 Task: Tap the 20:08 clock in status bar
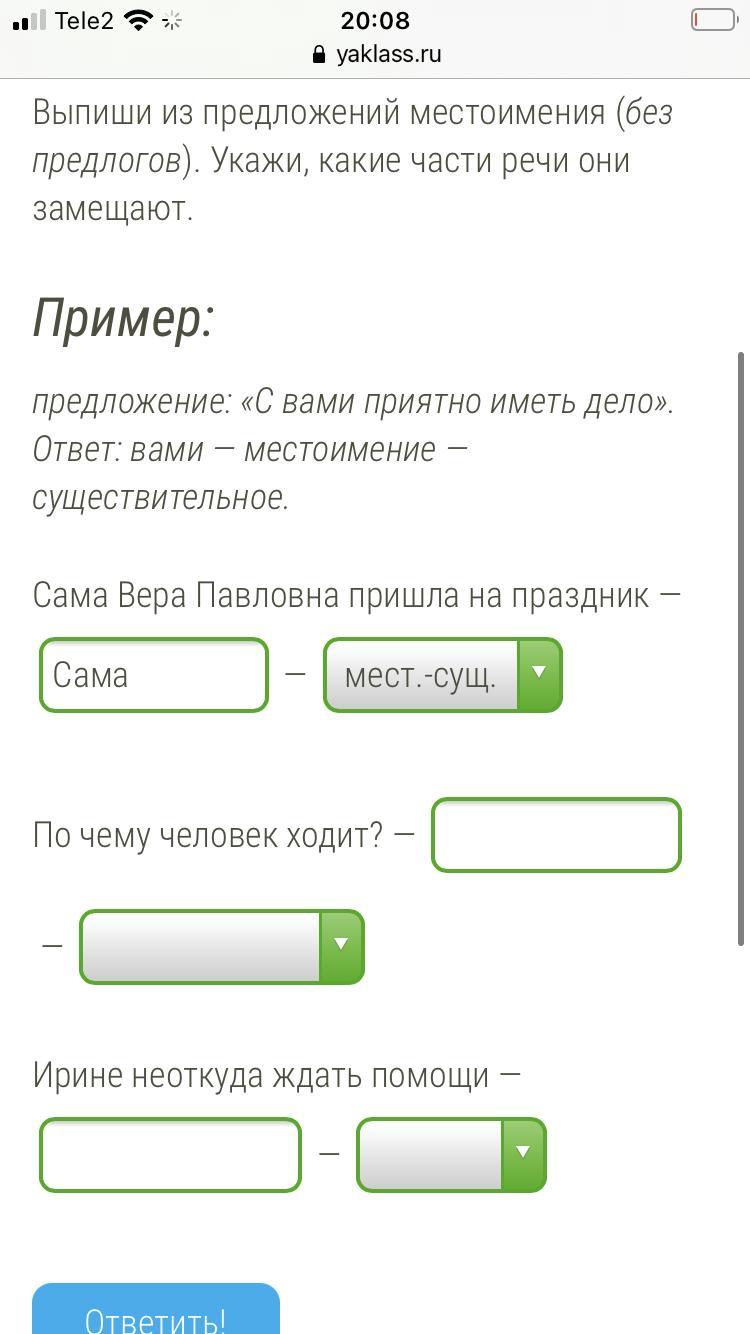tap(375, 21)
